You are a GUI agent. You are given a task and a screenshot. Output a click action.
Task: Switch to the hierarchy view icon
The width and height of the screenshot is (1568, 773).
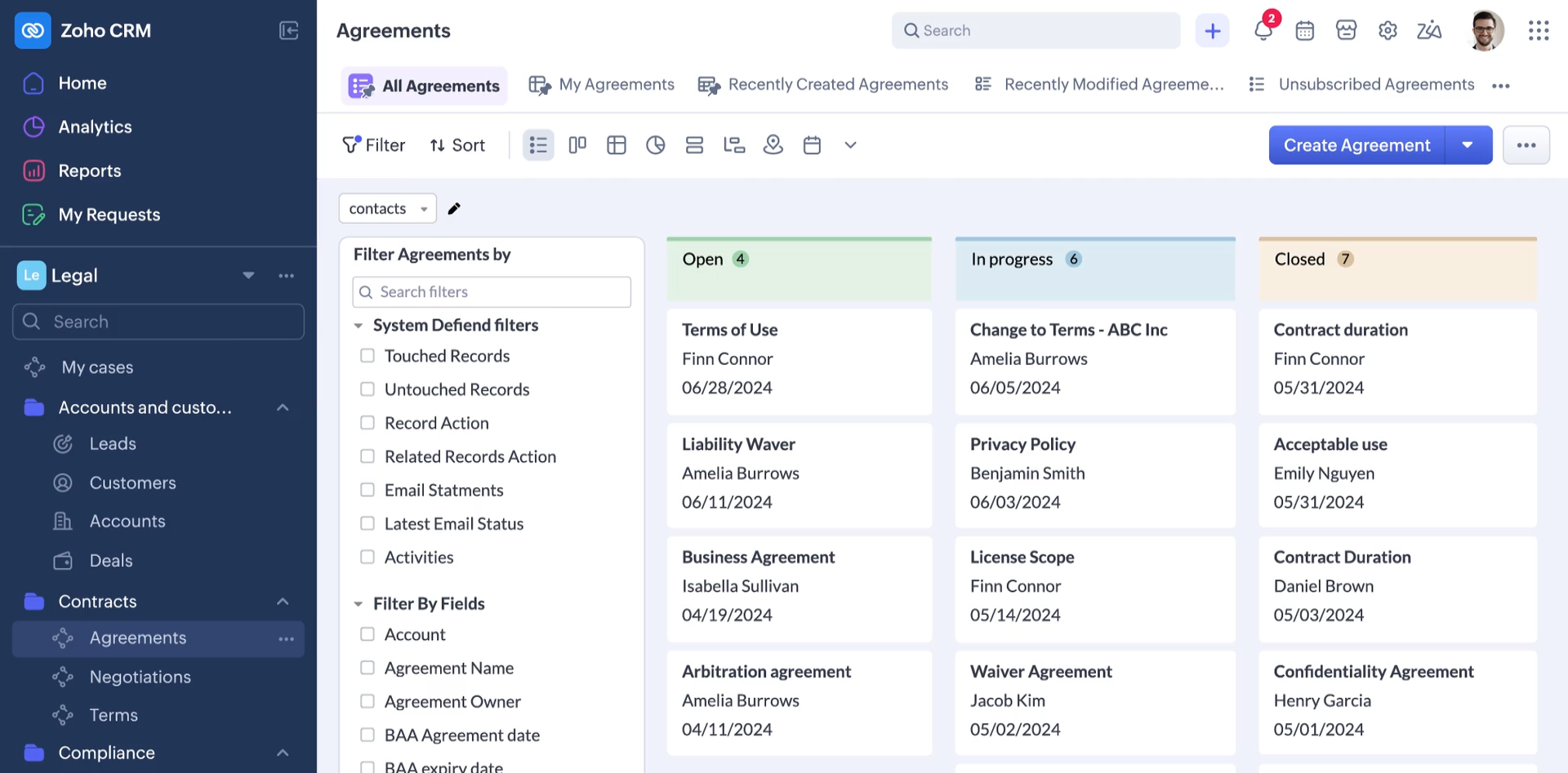(x=734, y=145)
